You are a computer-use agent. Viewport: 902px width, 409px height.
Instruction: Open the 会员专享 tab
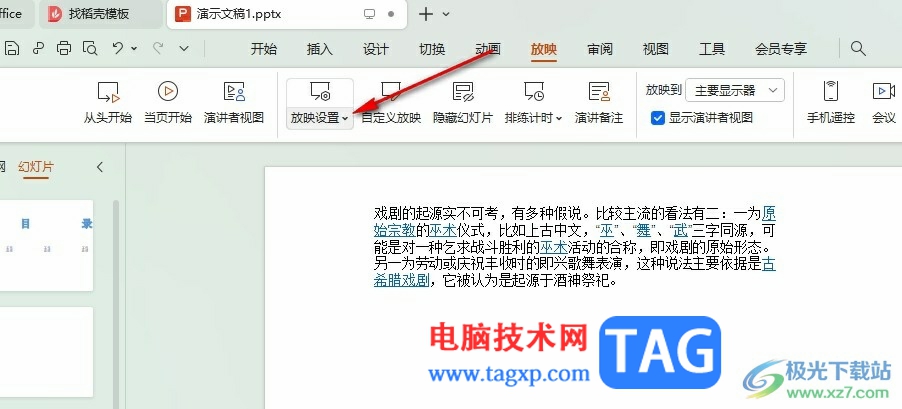(x=781, y=49)
